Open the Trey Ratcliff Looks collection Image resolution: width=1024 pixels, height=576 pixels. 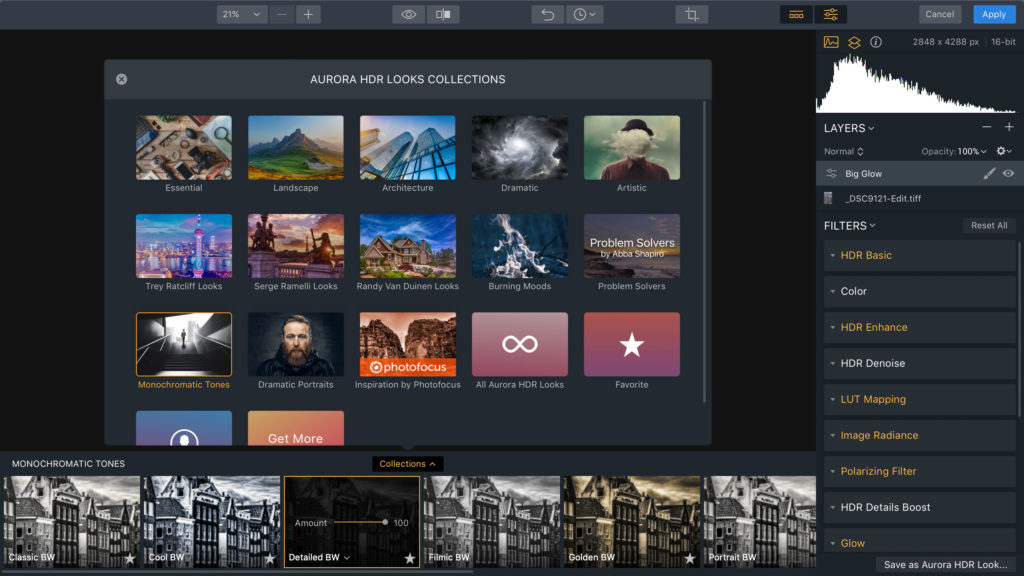tap(184, 246)
